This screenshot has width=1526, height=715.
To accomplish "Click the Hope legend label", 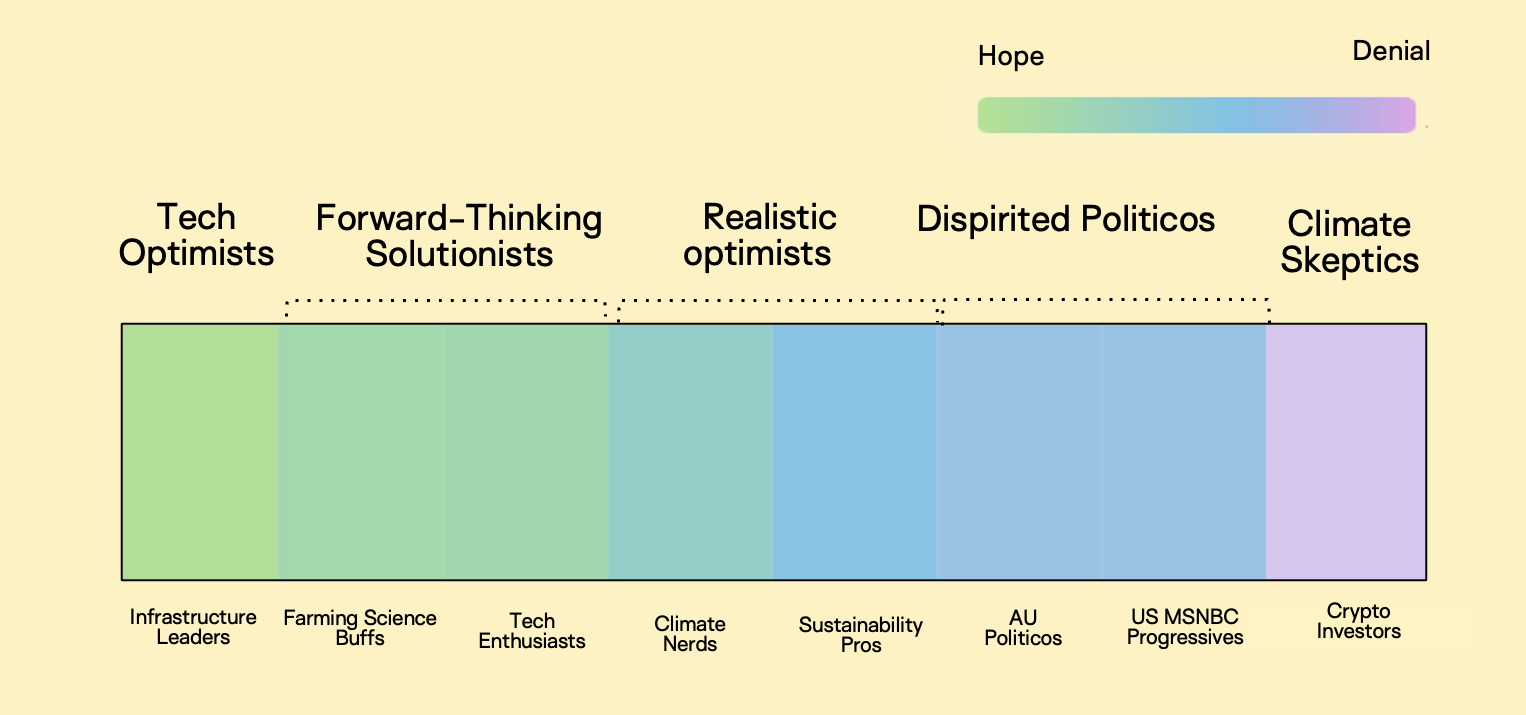I will 1010,56.
